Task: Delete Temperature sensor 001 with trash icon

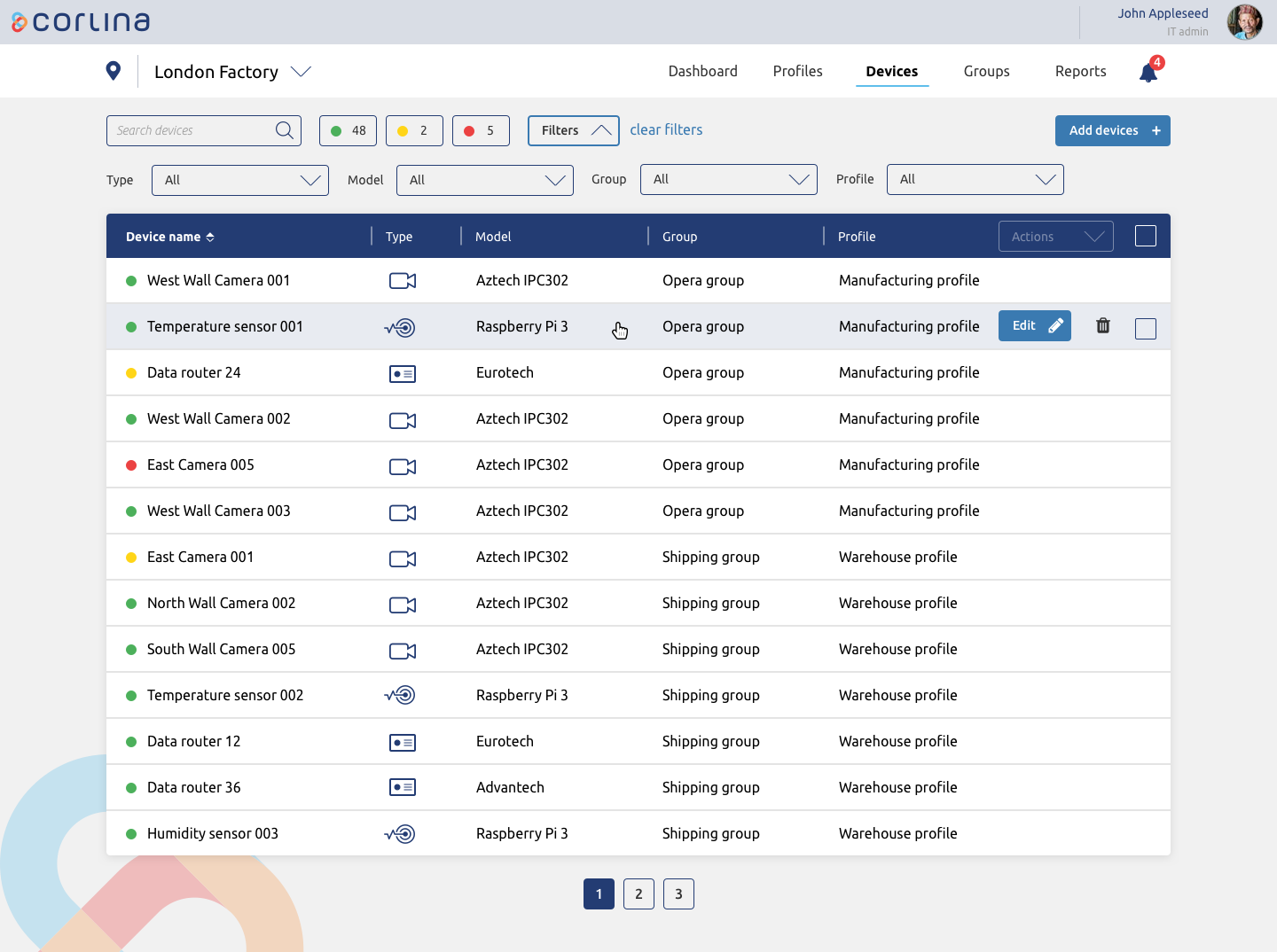Action: [x=1103, y=325]
